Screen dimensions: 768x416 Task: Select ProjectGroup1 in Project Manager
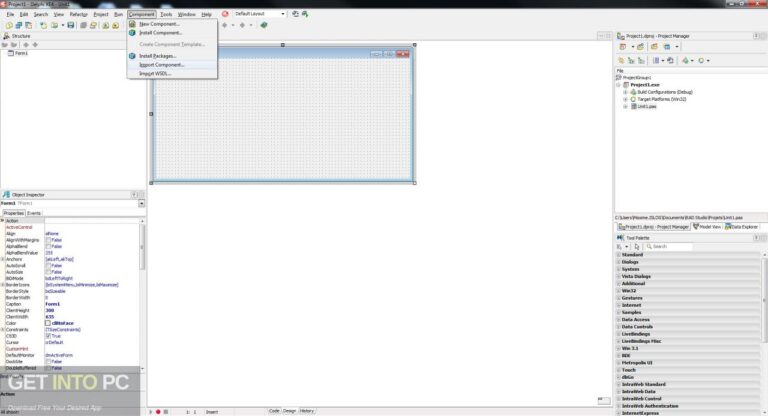(x=637, y=77)
